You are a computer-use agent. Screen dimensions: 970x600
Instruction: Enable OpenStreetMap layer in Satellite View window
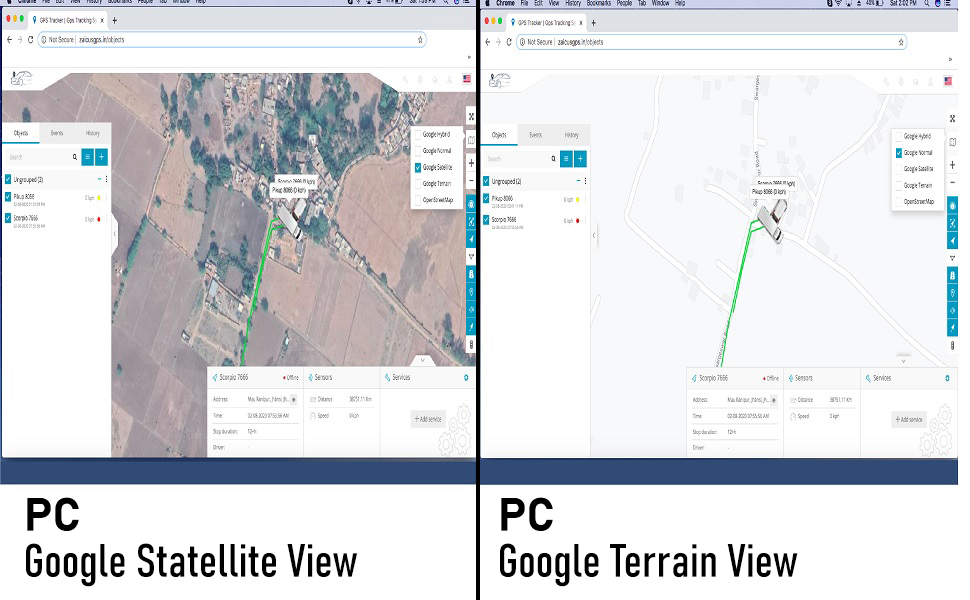[418, 200]
